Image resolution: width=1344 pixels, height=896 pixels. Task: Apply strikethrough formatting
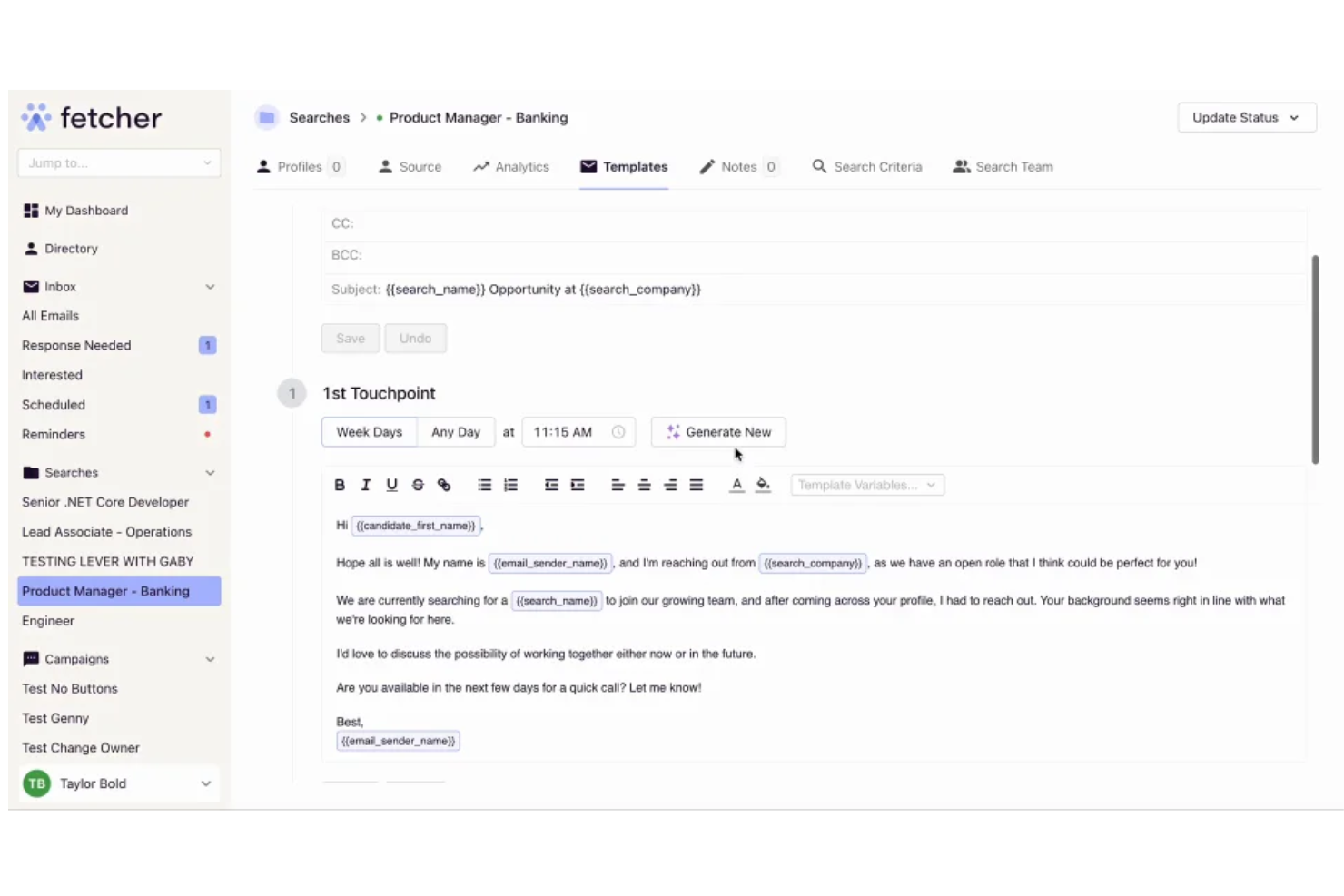(418, 485)
